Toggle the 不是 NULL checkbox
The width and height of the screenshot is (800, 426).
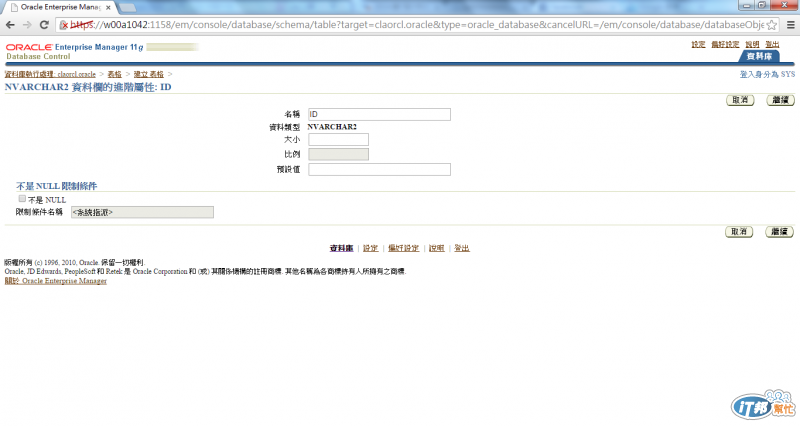click(x=22, y=198)
